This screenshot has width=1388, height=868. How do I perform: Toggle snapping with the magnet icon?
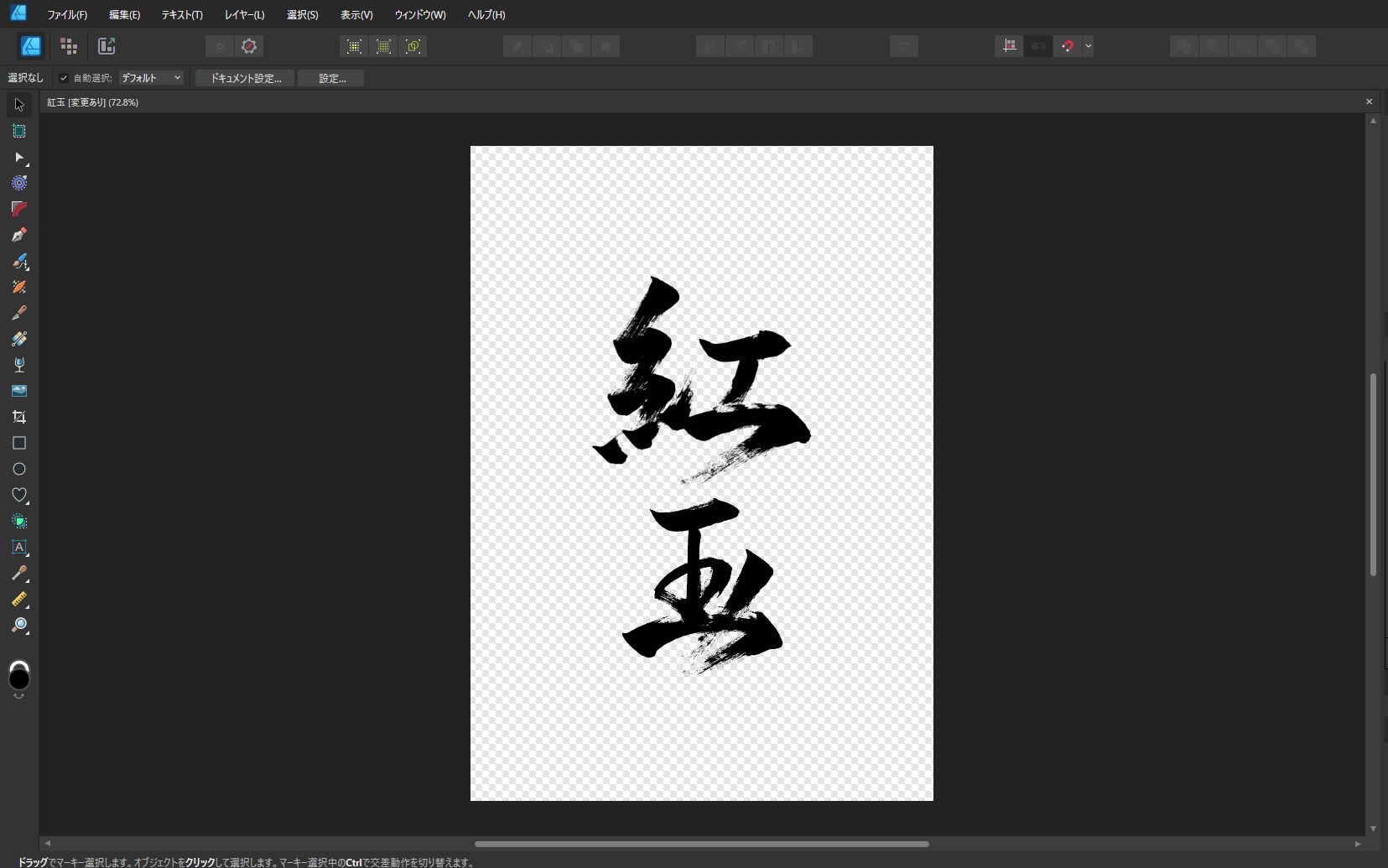point(1067,46)
